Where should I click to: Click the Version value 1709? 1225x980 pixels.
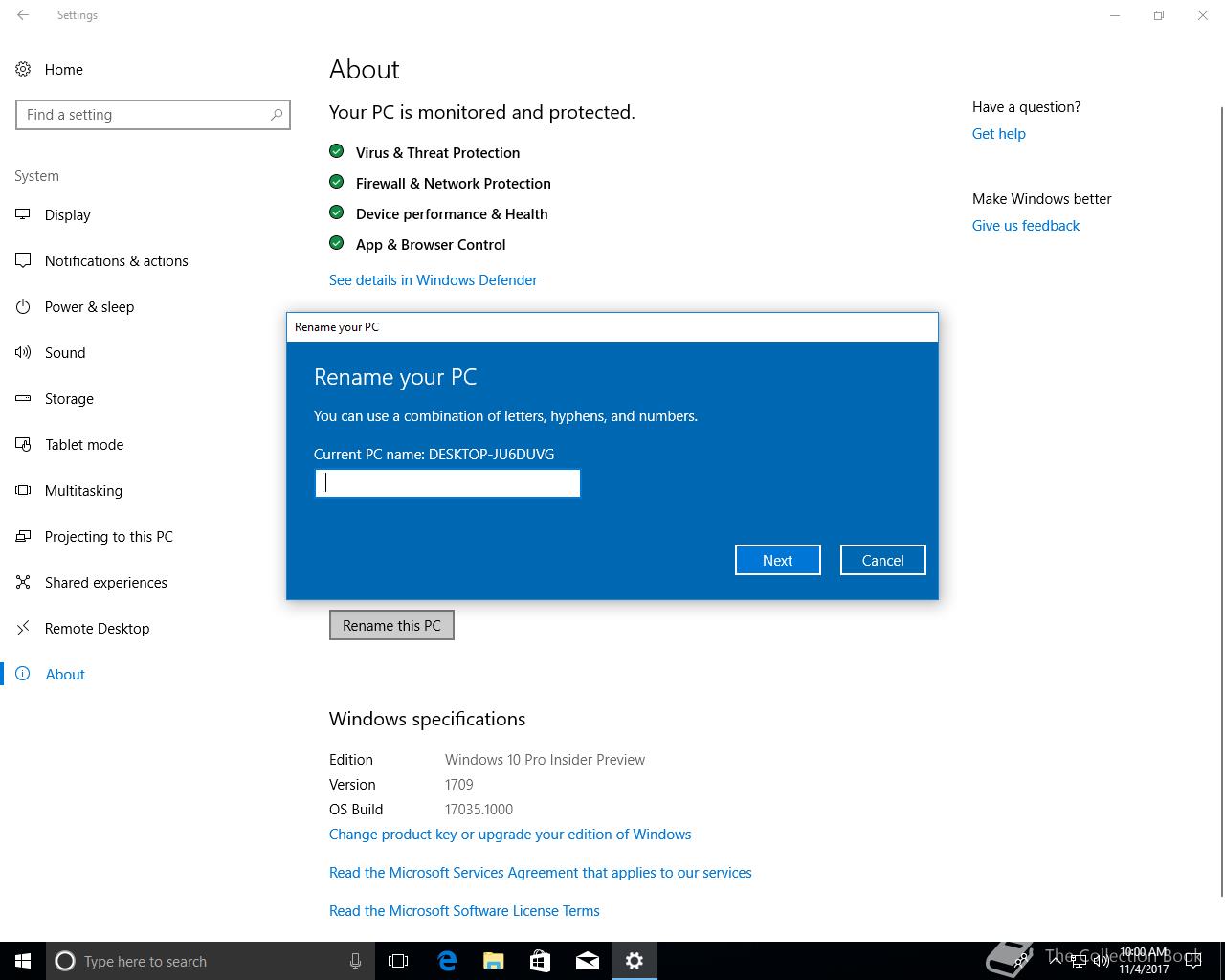(458, 785)
